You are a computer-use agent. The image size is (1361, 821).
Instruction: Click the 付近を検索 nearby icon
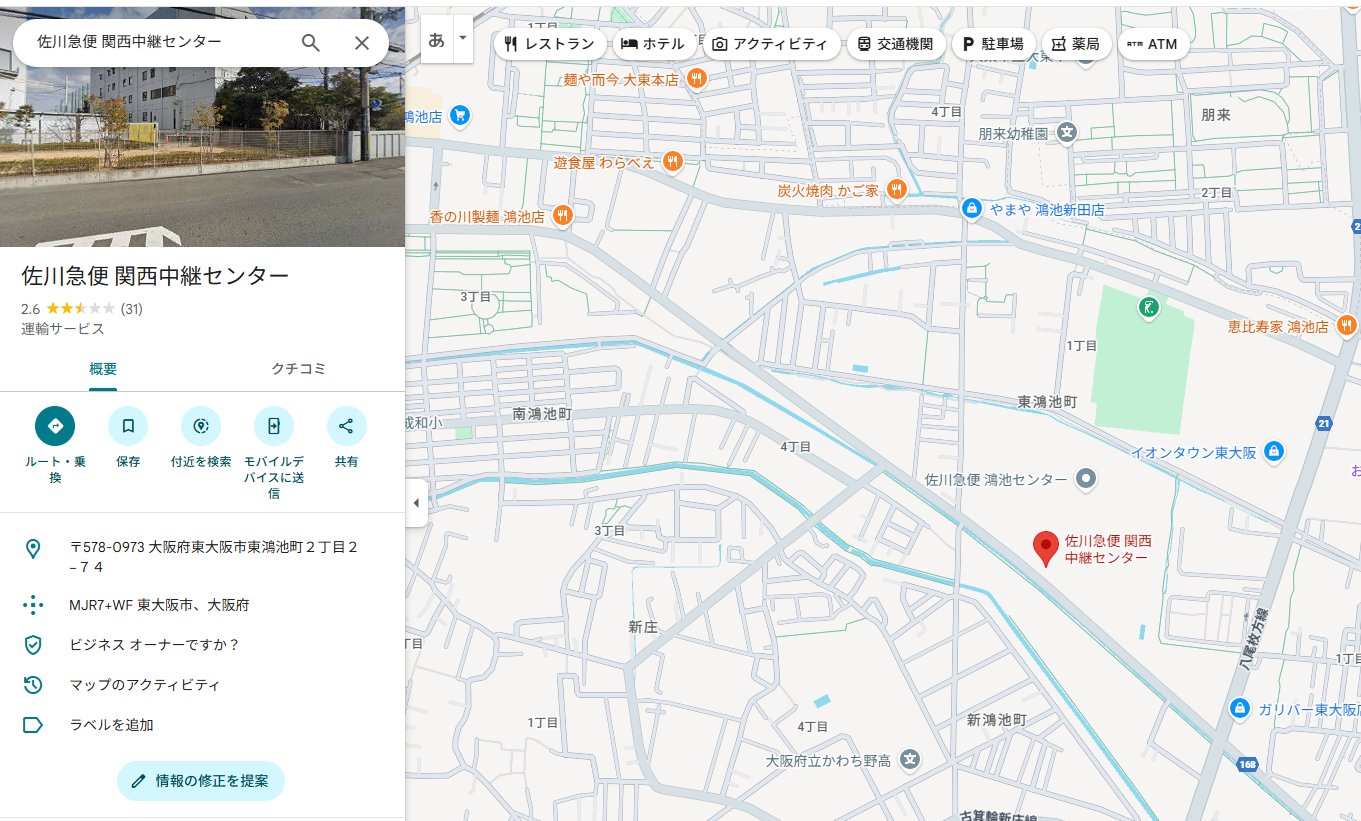pos(201,426)
